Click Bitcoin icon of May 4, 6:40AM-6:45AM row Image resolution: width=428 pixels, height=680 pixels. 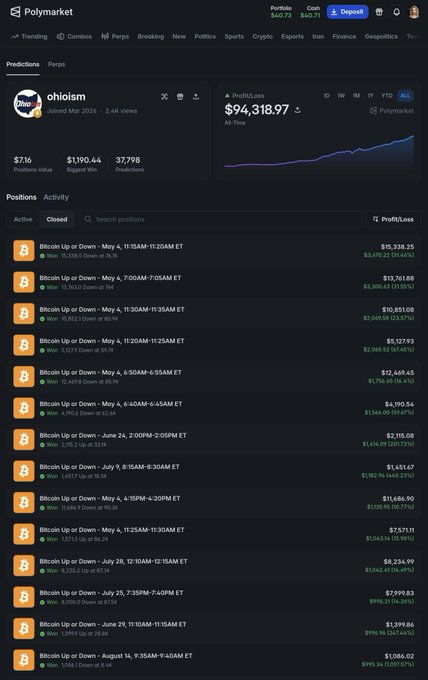click(24, 408)
